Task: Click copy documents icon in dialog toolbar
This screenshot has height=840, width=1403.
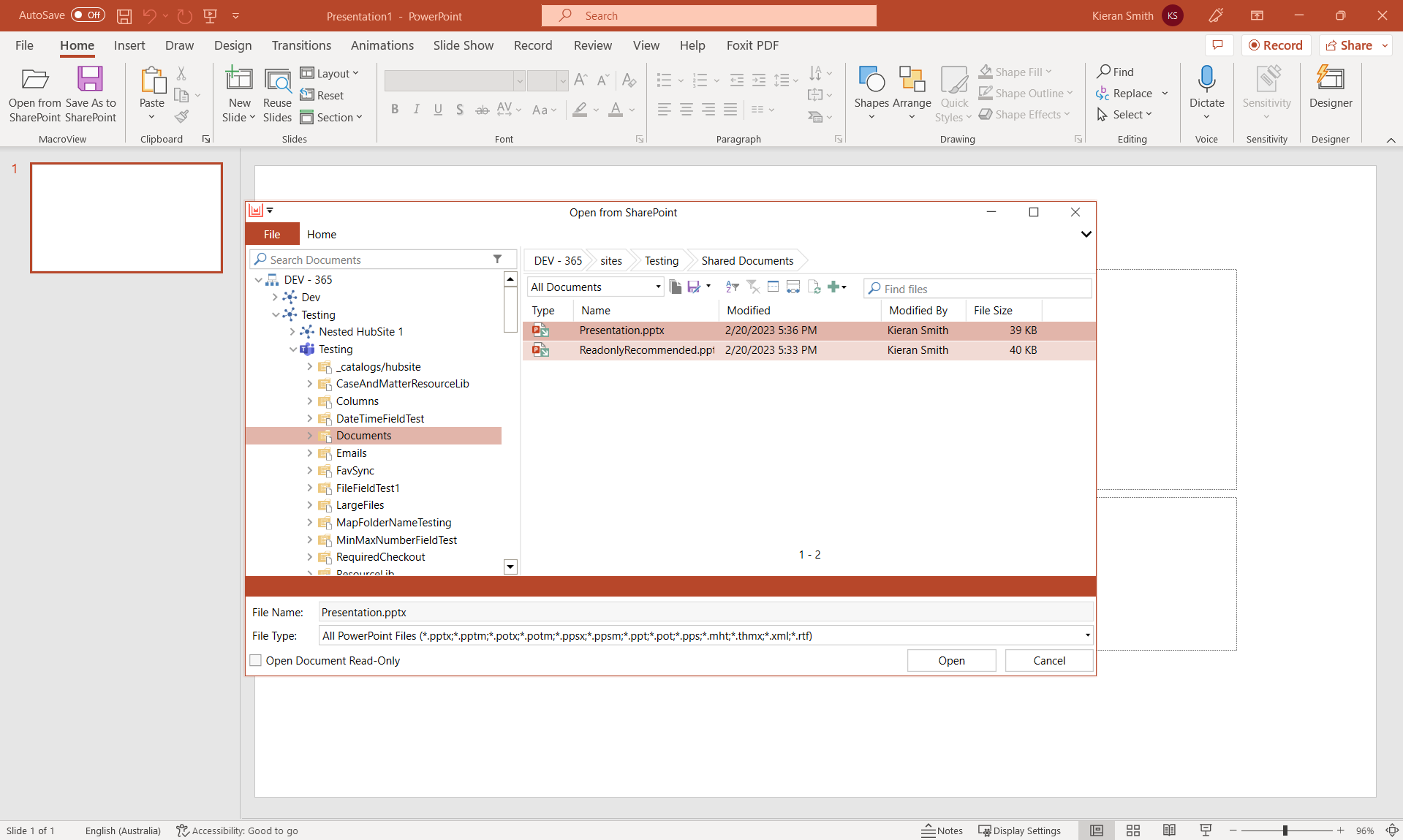Action: (676, 287)
